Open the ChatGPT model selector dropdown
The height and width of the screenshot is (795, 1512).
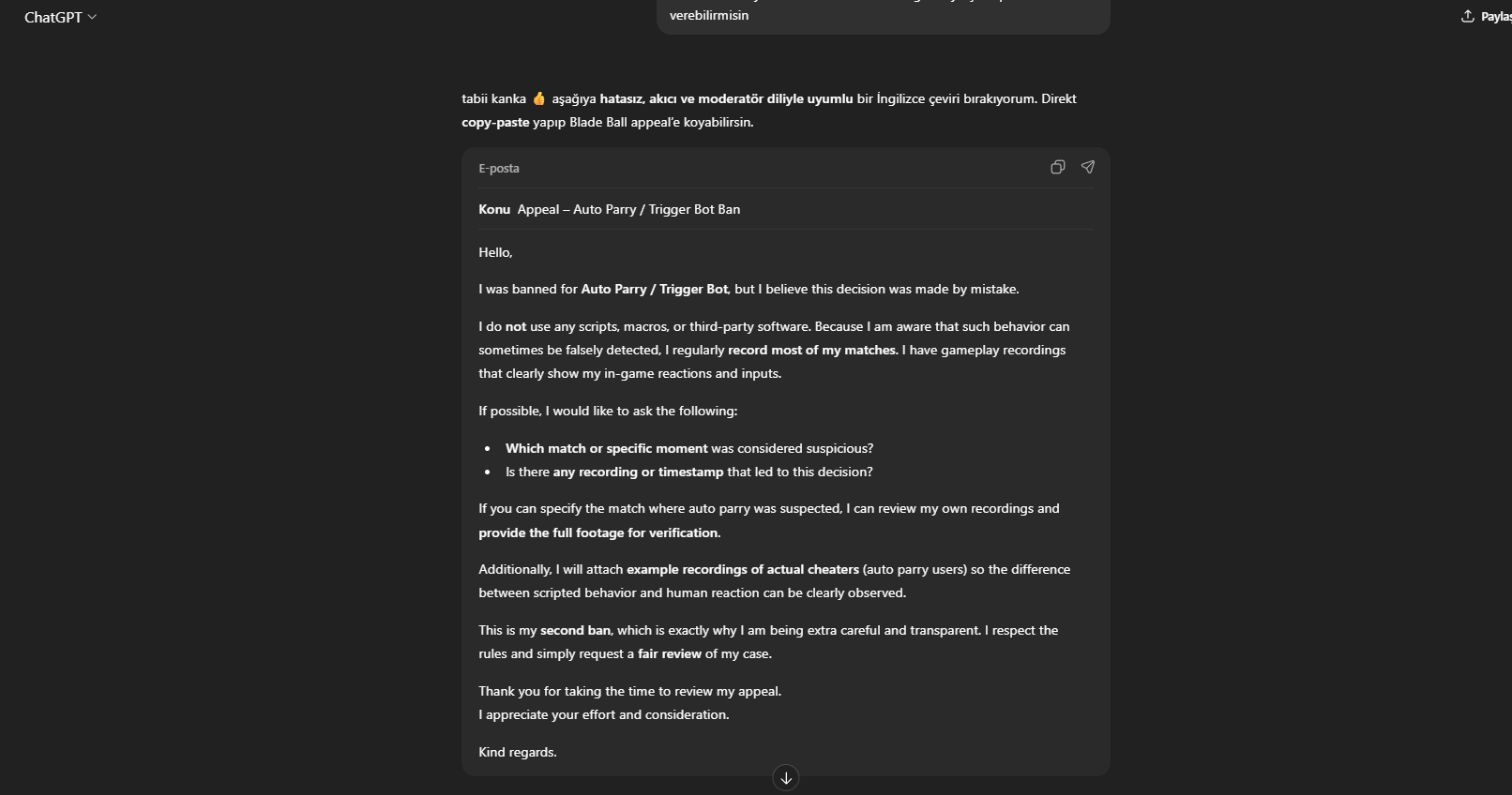[x=60, y=17]
